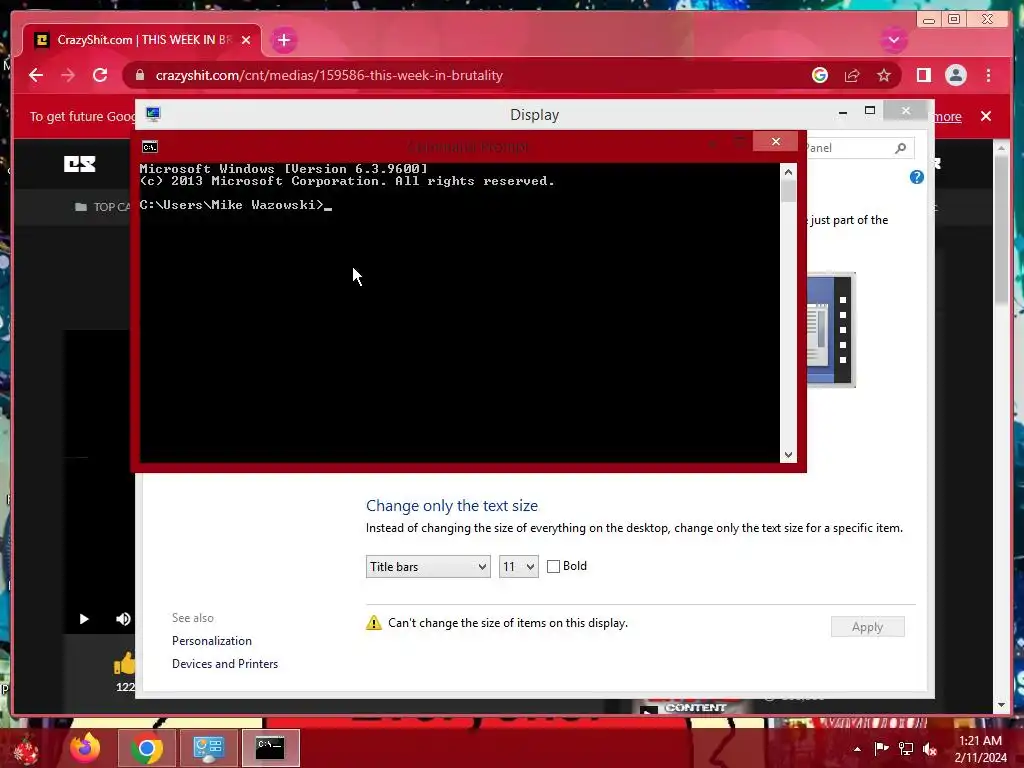Click 'Change only the text size' heading
Screen dimensions: 1024x768
click(x=452, y=505)
